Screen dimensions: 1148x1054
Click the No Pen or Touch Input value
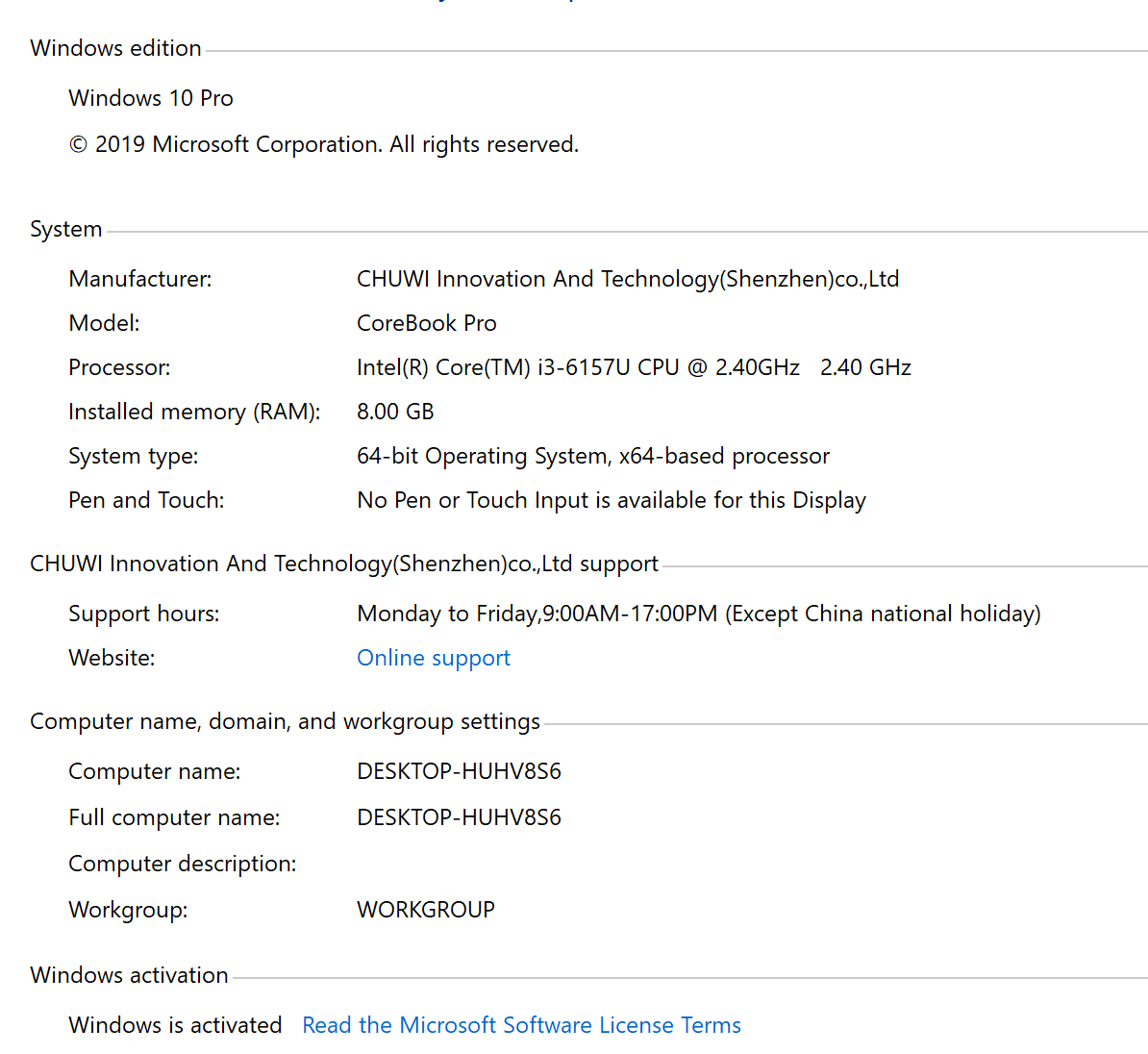[611, 500]
